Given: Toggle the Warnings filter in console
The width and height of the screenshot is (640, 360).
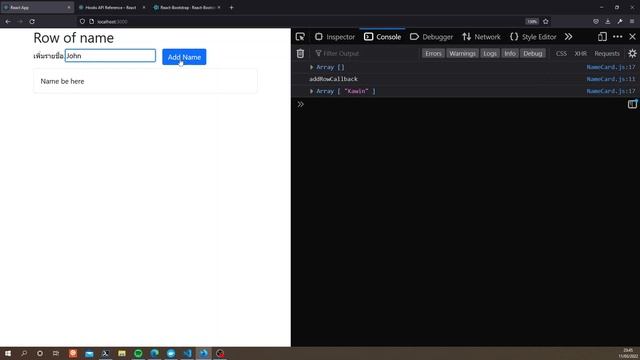Looking at the screenshot, I should [x=462, y=53].
